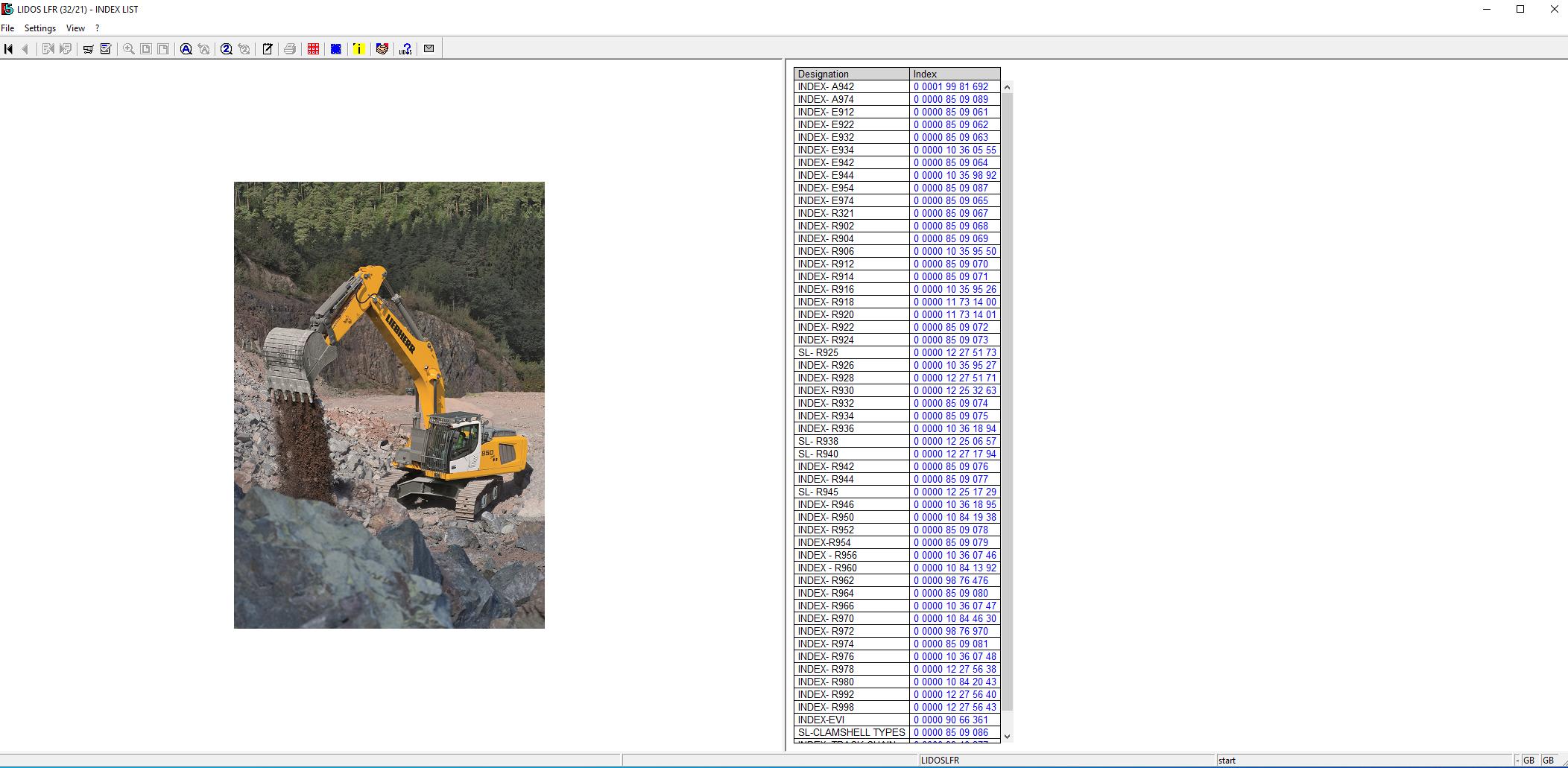Click the LIDOSLFR status bar entry
This screenshot has width=1568, height=768.
point(1066,761)
